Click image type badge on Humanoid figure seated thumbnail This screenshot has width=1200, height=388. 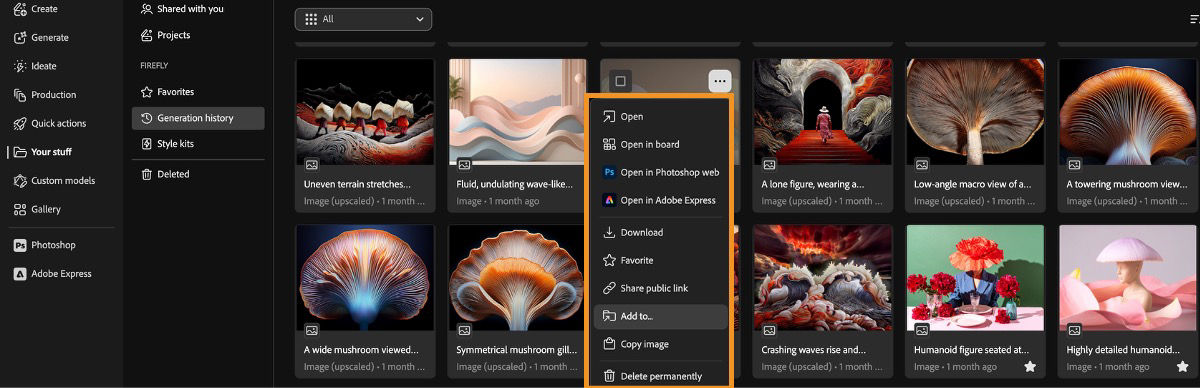click(x=922, y=330)
